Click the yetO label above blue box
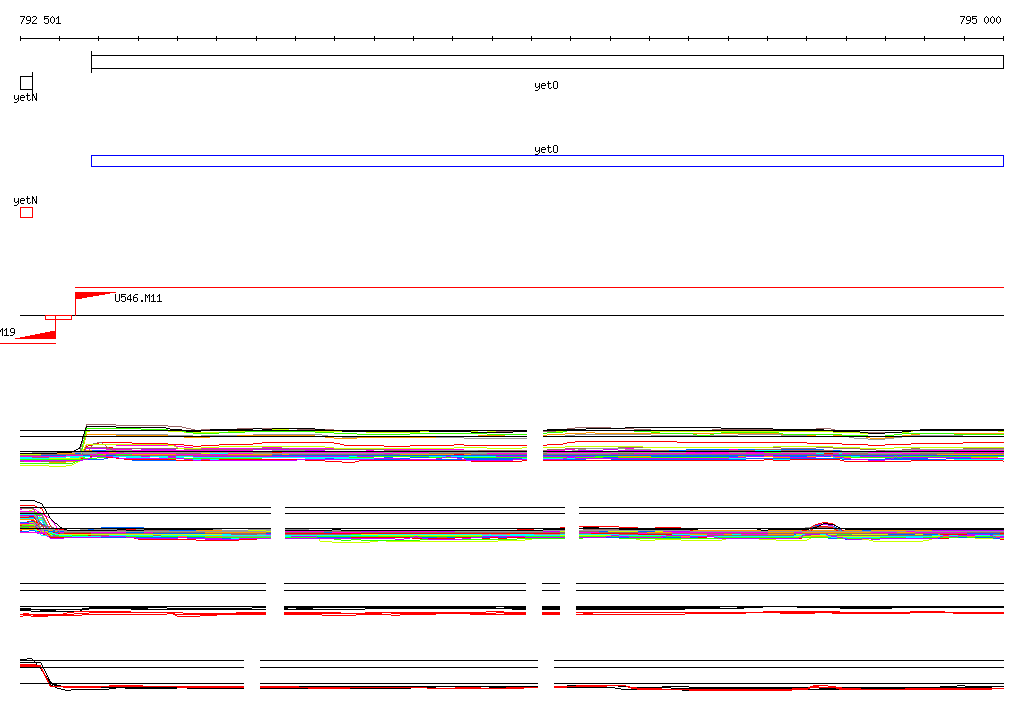The height and width of the screenshot is (714, 1024). tap(546, 149)
